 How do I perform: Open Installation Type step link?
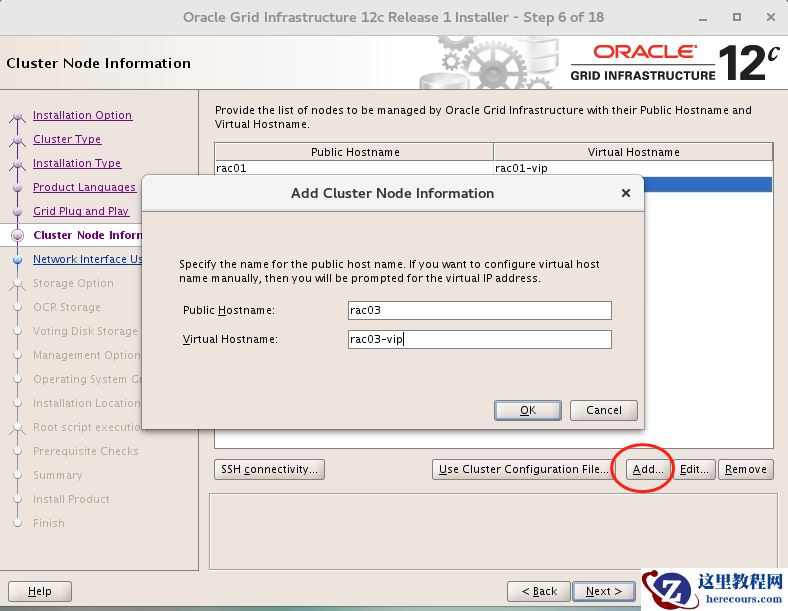click(77, 163)
